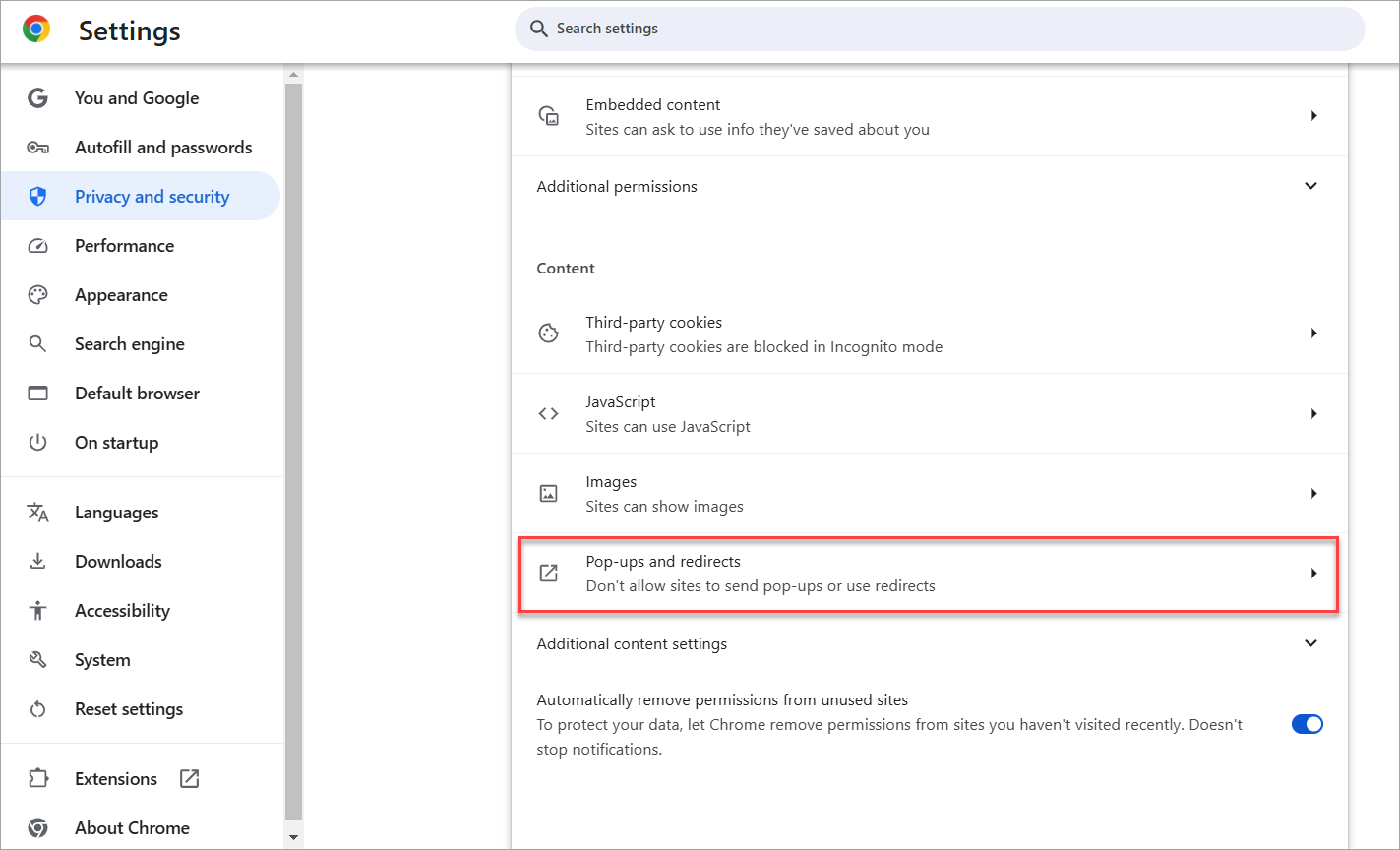
Task: Click the Third-party cookies title
Action: 654,323
